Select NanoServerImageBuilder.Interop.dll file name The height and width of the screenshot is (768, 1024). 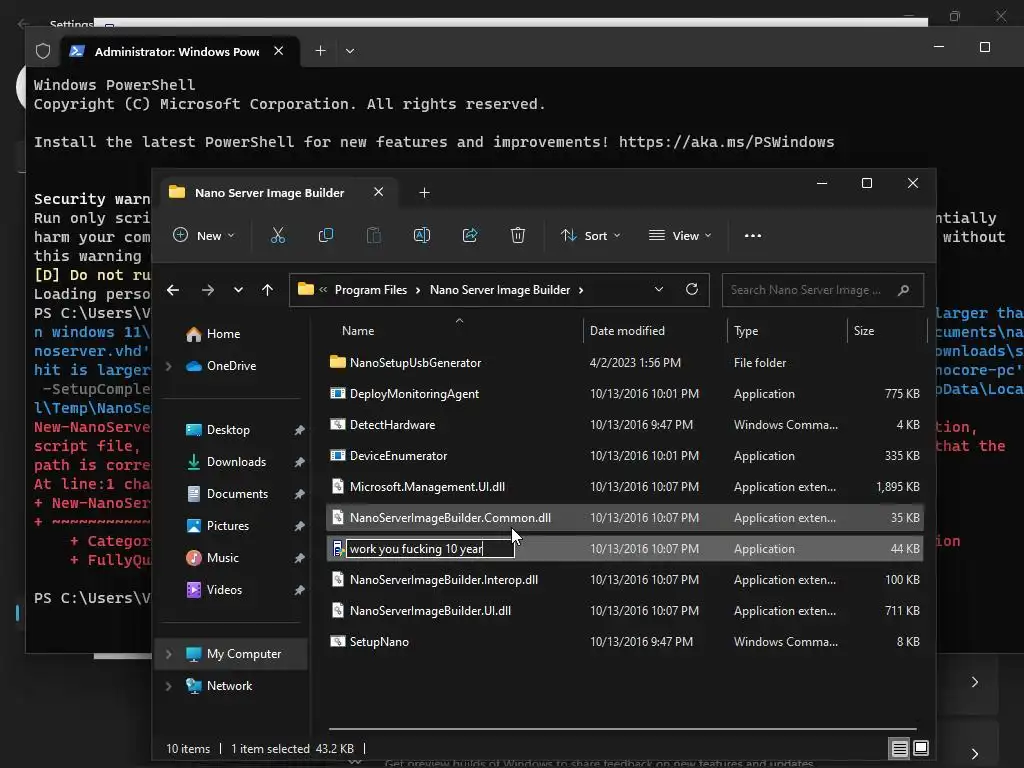443,580
